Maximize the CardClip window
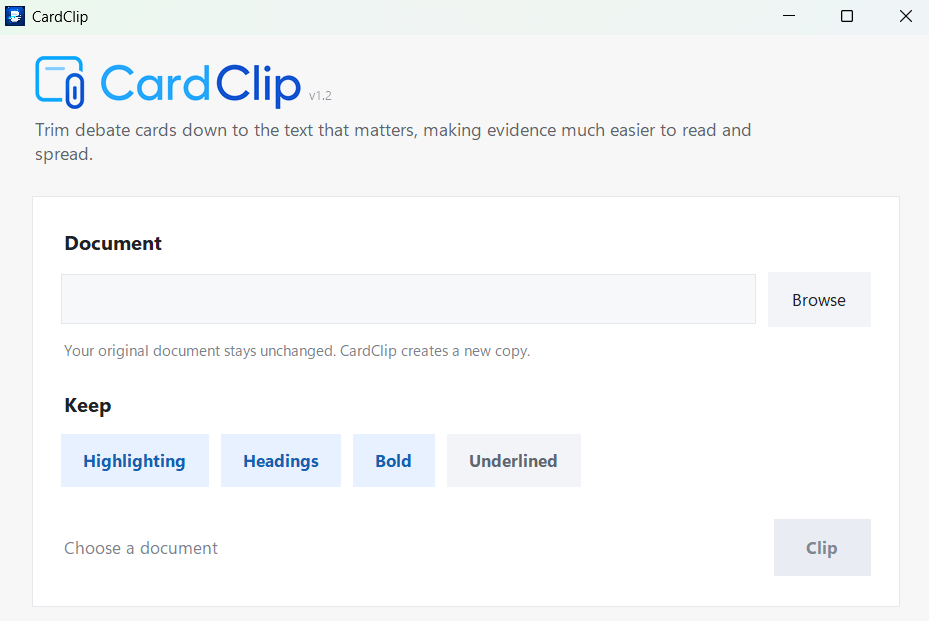 (847, 16)
